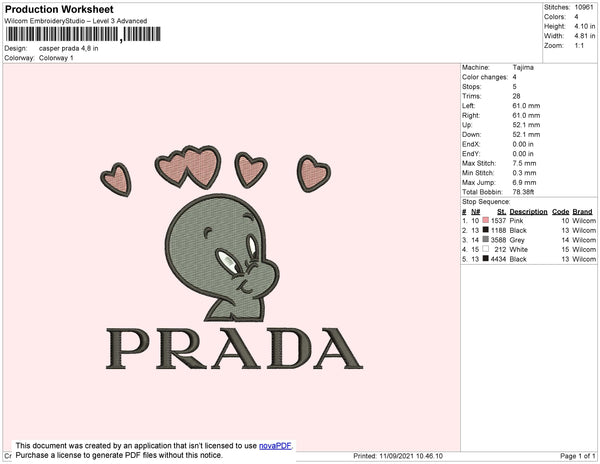Viewport: 600px width, 464px height.
Task: Click the 'Description' column header
Action: (528, 212)
